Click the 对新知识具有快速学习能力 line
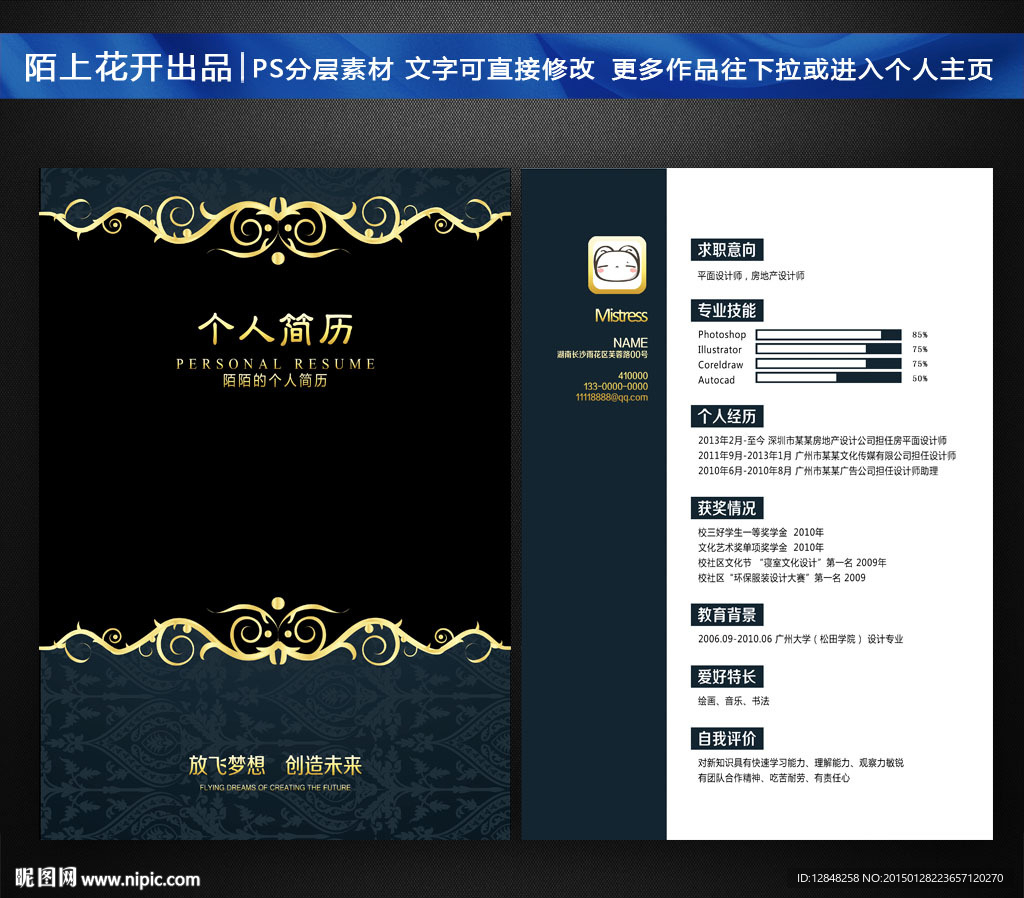The width and height of the screenshot is (1024, 898). click(x=801, y=763)
